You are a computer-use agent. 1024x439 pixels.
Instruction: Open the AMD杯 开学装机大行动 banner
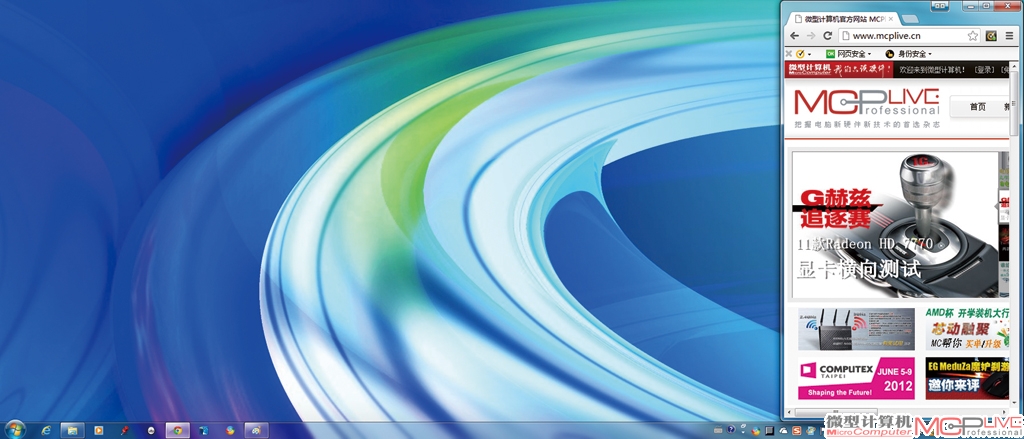pos(967,329)
